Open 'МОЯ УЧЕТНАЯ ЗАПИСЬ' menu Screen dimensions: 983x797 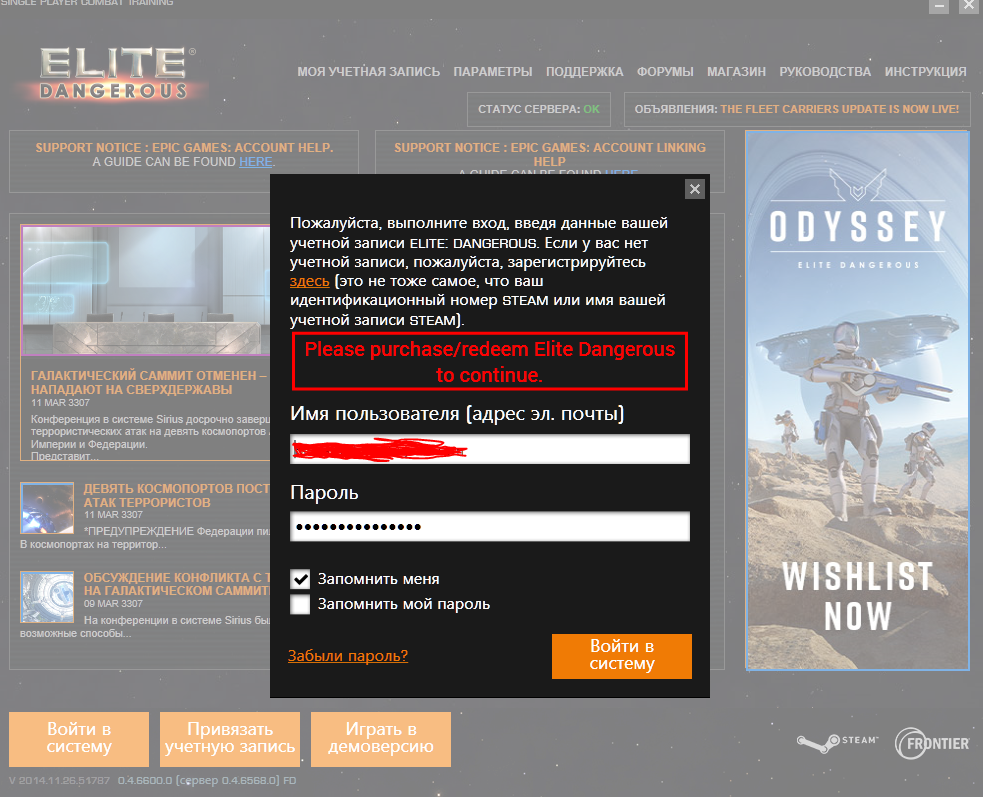tap(369, 71)
